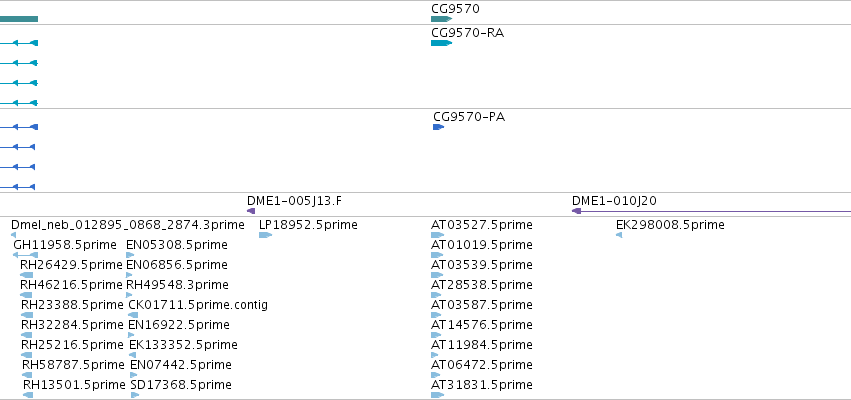The width and height of the screenshot is (851, 400).
Task: Click the AT03539.5prime EST glyph
Action: [x=437, y=275]
